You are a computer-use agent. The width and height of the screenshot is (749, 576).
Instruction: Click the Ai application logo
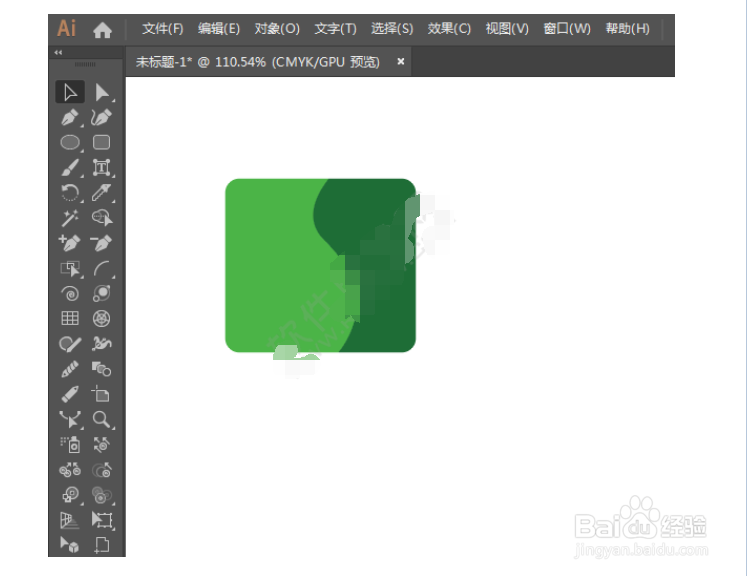click(66, 29)
